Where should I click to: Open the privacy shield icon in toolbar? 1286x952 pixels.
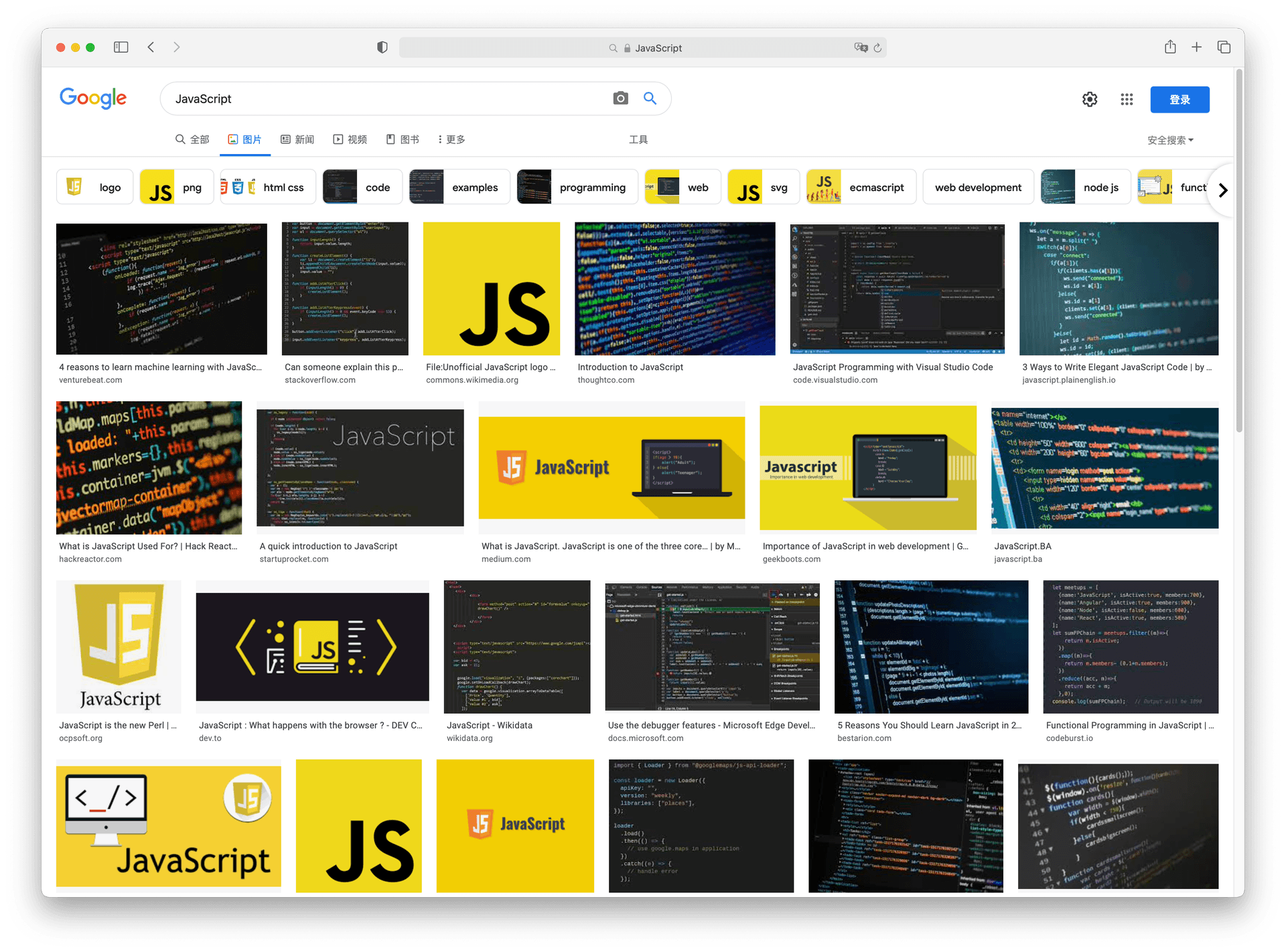pos(382,47)
